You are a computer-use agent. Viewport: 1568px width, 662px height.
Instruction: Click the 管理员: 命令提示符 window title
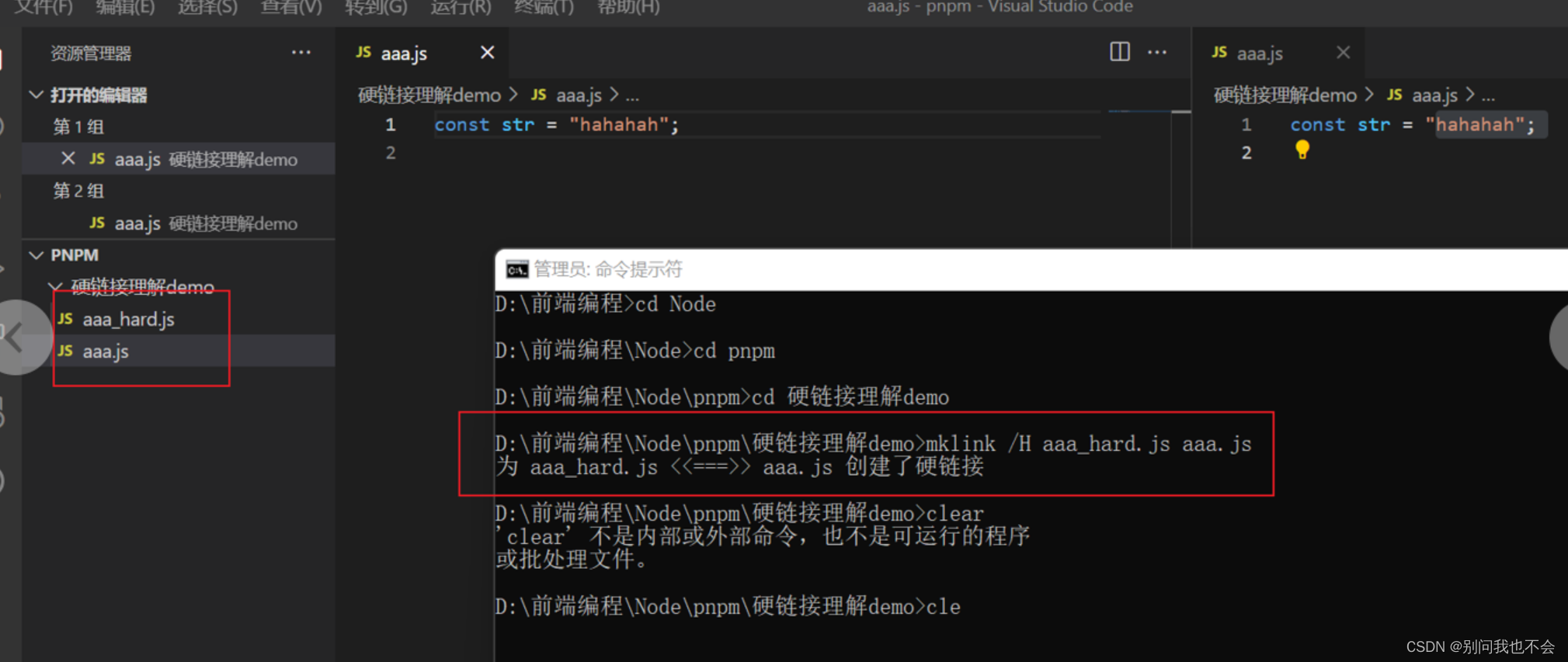(x=608, y=269)
